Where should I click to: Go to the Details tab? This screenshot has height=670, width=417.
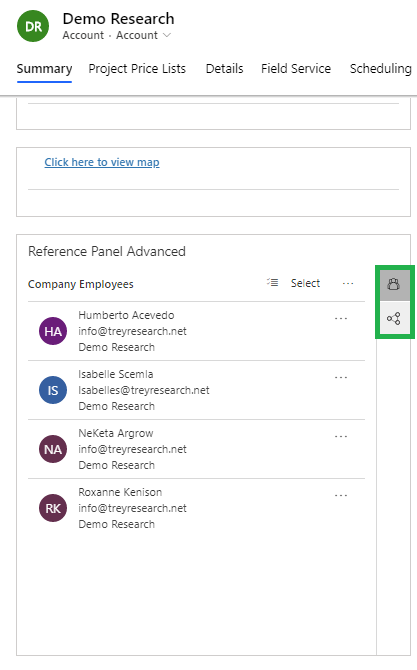pos(225,69)
